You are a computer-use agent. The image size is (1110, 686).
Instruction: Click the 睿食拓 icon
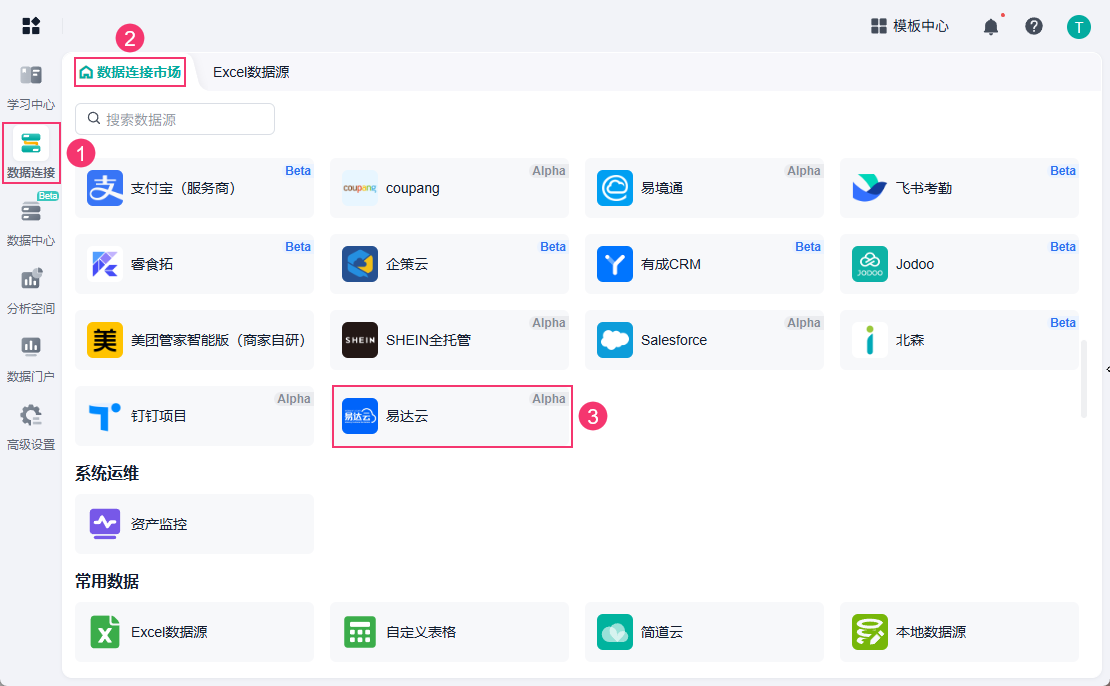pos(105,264)
